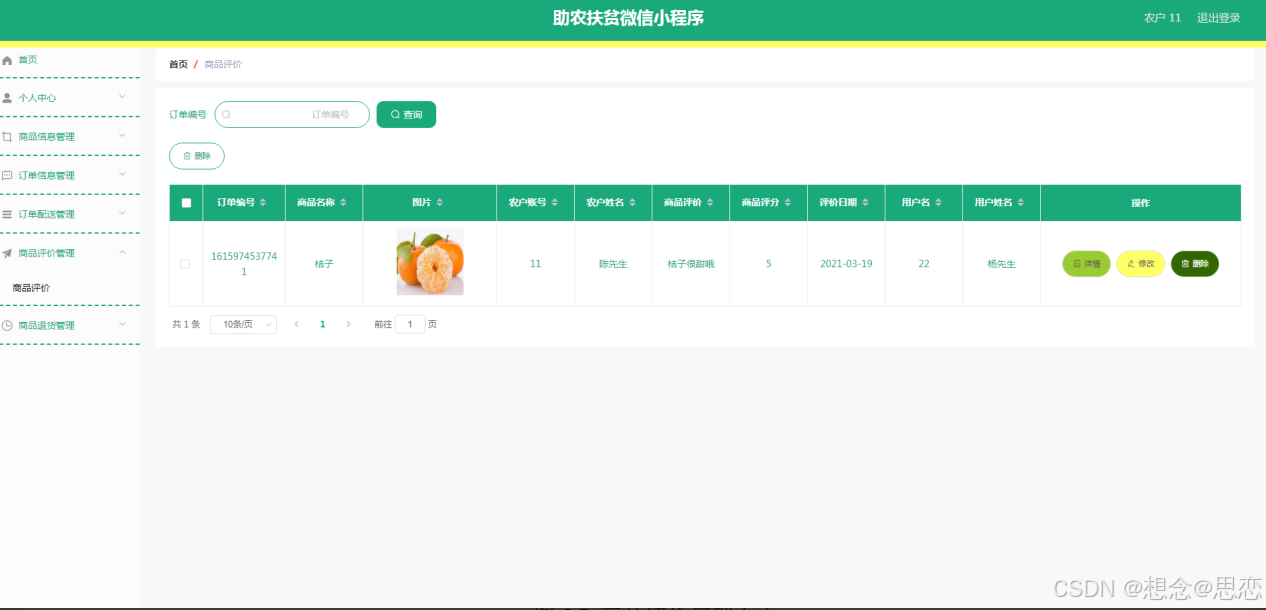This screenshot has width=1266, height=610.
Task: Click the 农户 11 user label in header
Action: pos(1162,18)
